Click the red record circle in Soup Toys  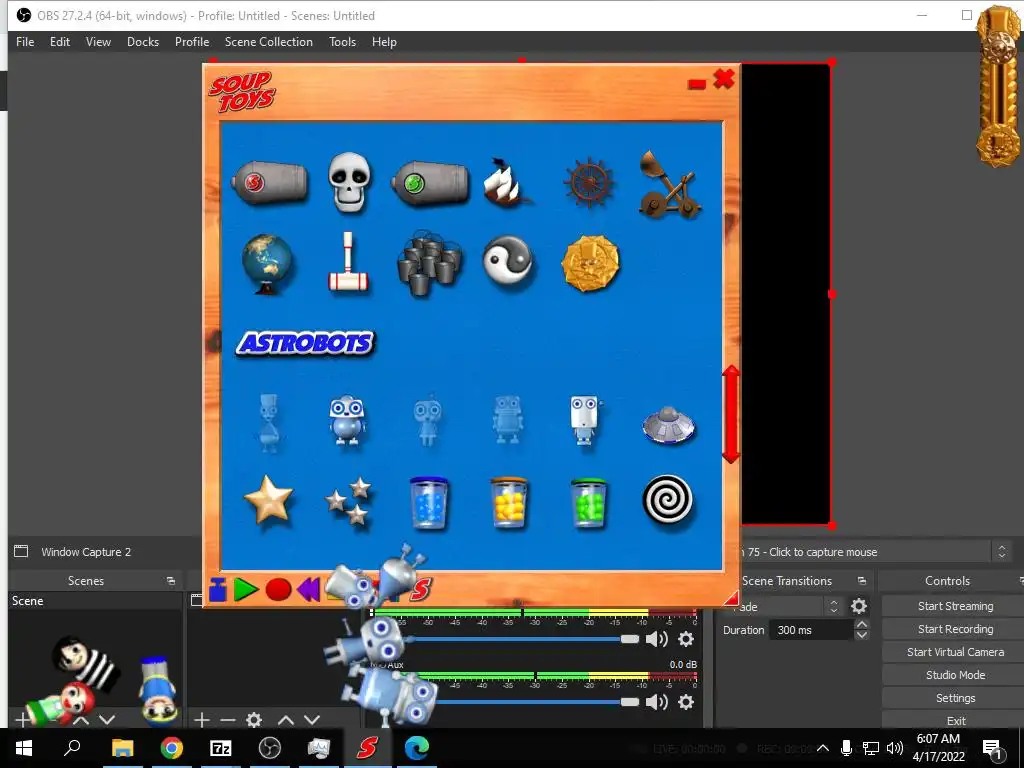tap(278, 589)
